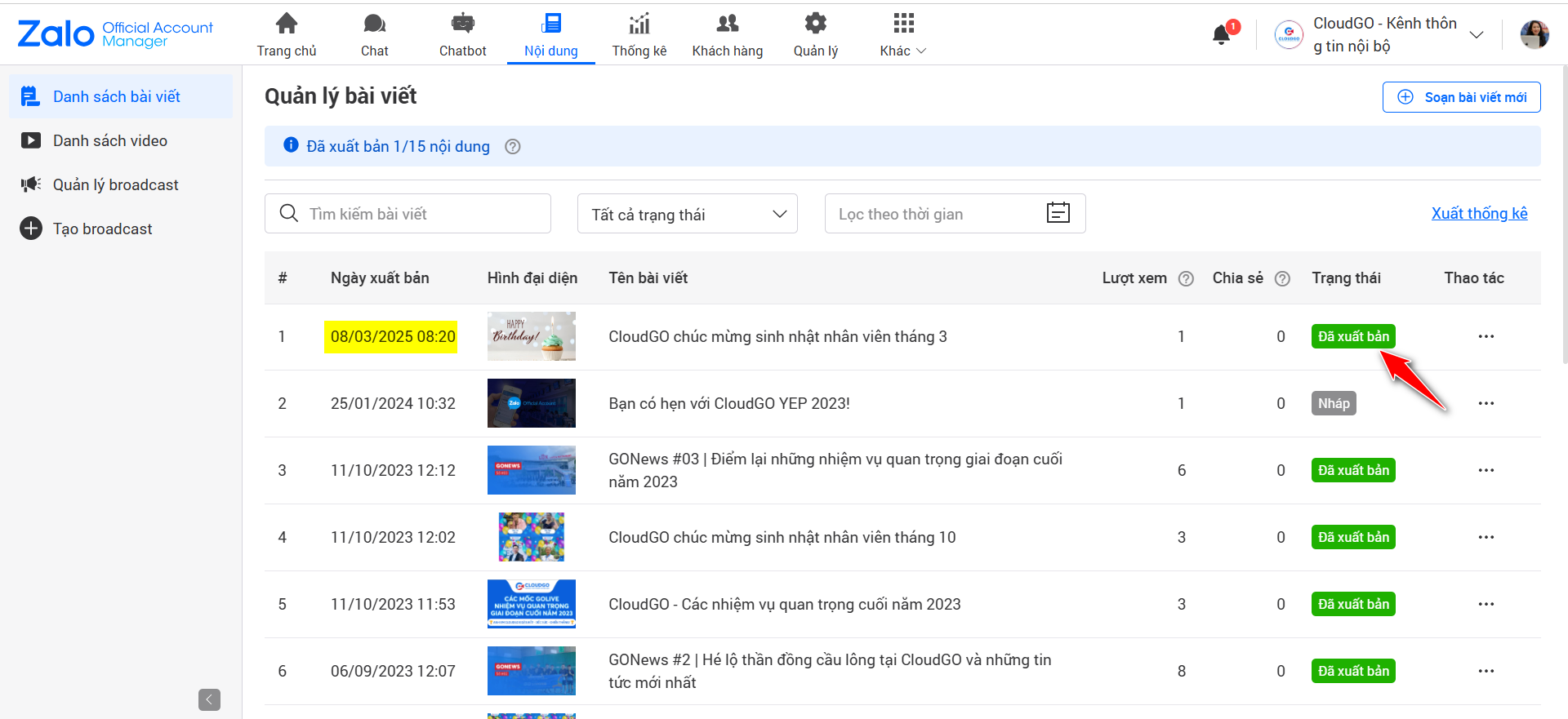
Task: Open the Thống kê statistics tab
Action: [639, 35]
